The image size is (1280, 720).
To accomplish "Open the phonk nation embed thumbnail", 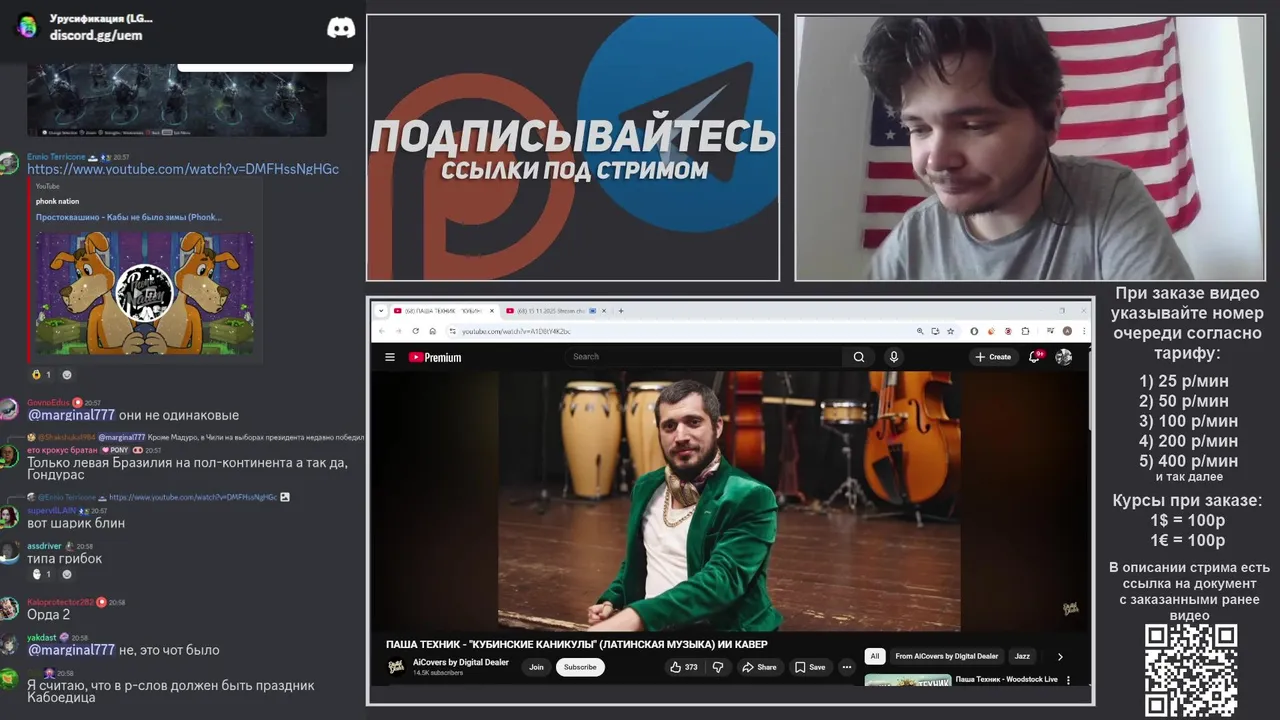I will click(145, 293).
